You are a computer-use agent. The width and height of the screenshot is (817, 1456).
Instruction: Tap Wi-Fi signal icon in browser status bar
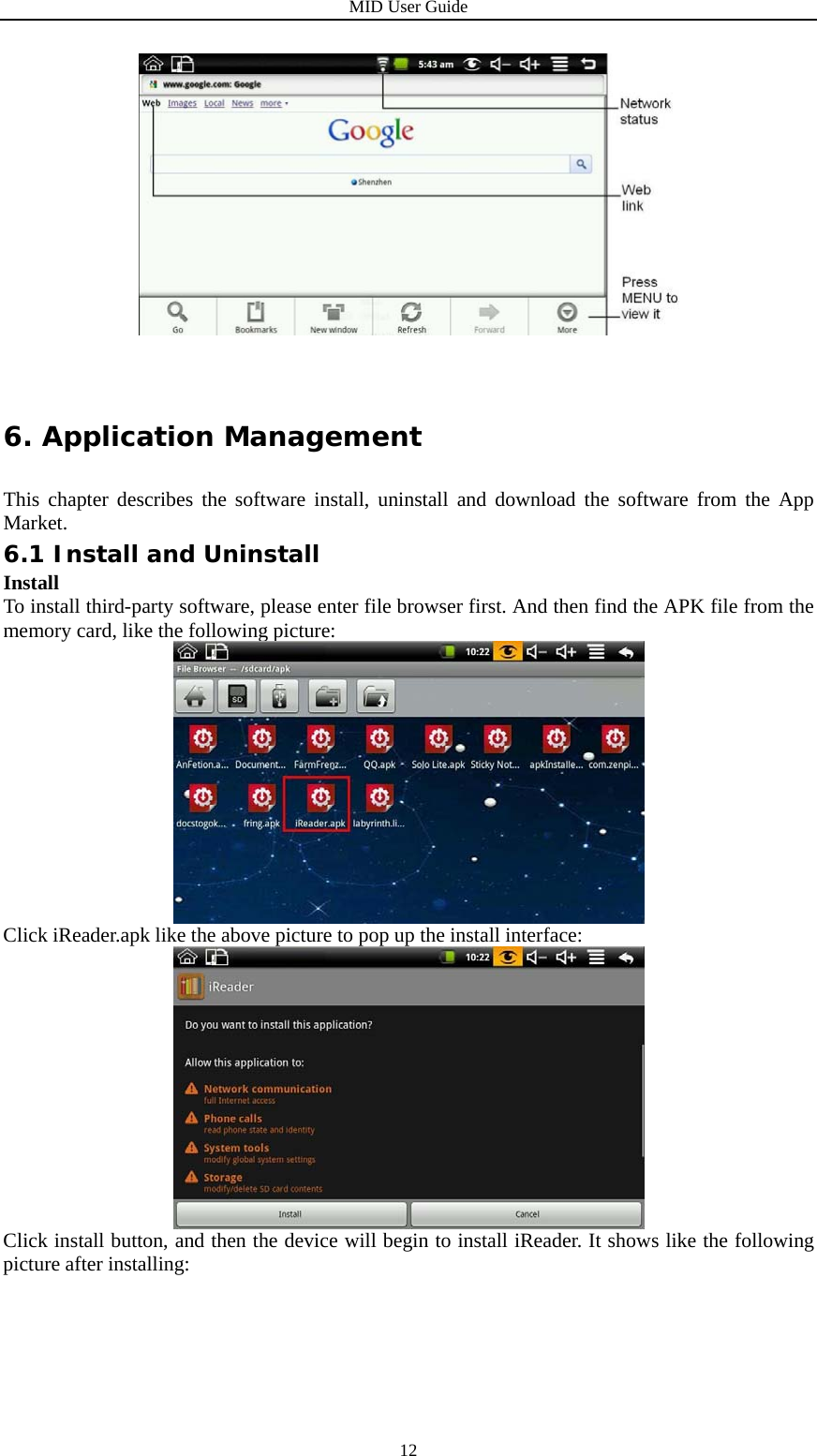click(382, 64)
